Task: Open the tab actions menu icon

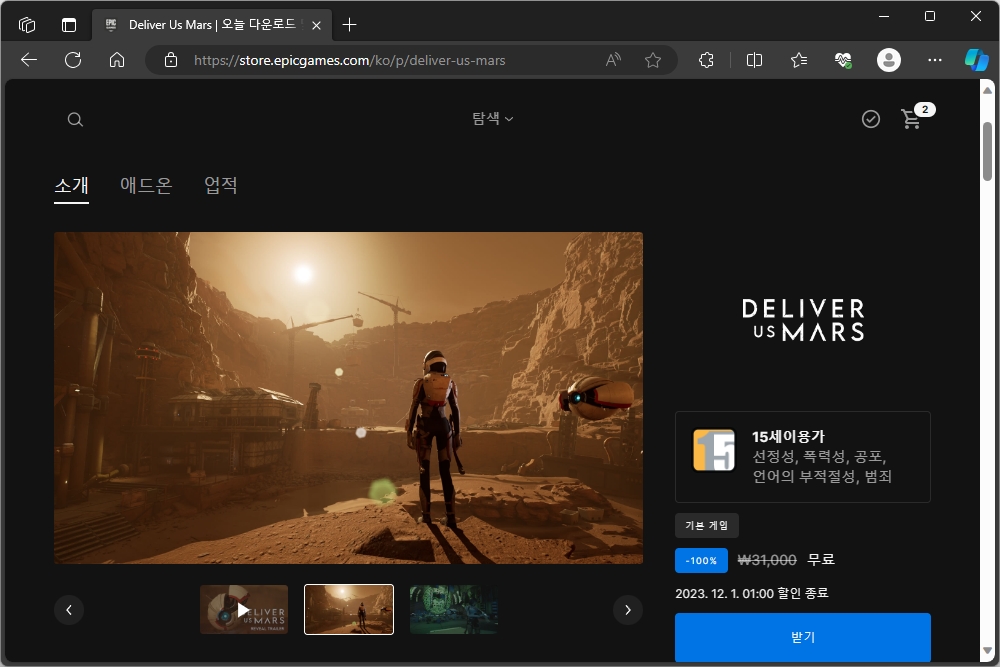Action: tap(69, 25)
